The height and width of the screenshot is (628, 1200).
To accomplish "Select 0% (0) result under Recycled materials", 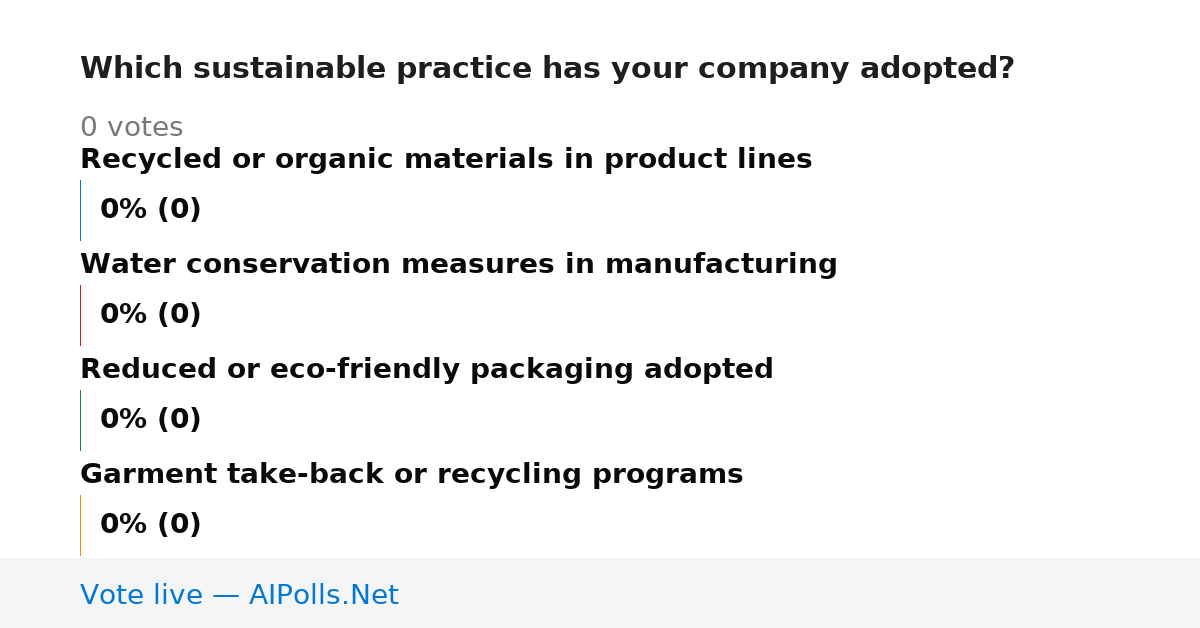I will (151, 210).
